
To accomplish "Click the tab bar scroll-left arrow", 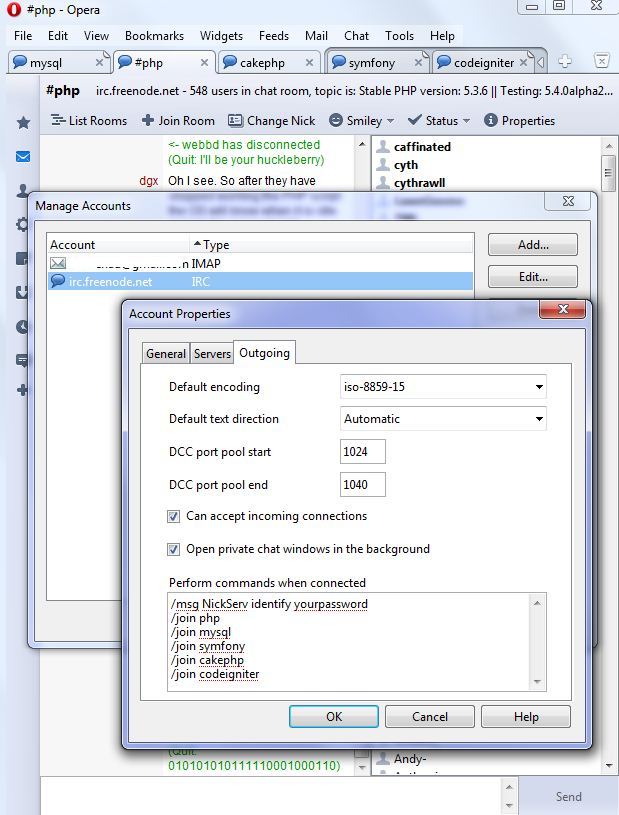I will point(541,62).
